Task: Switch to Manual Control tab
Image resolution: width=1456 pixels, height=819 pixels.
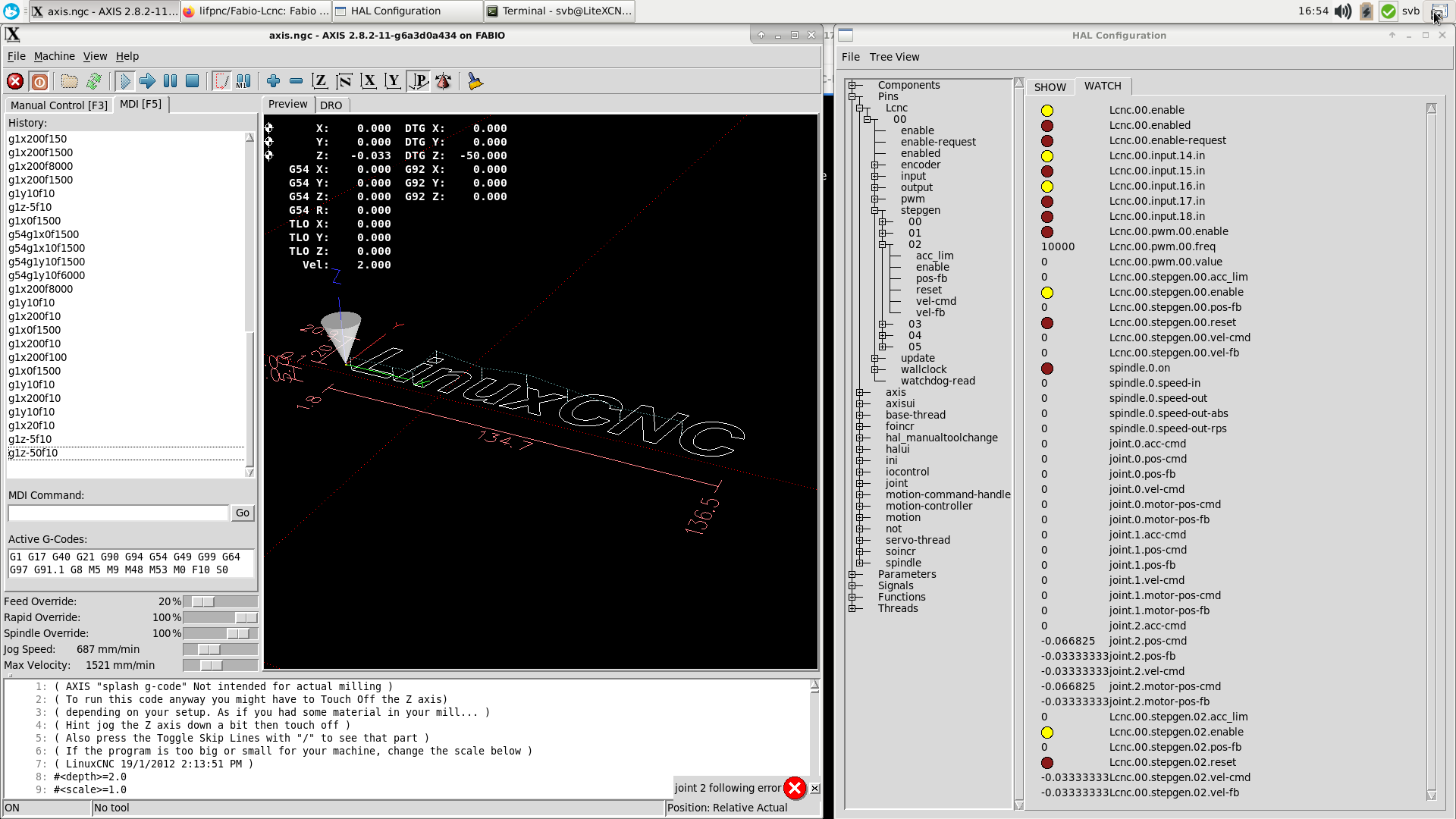Action: pos(59,105)
